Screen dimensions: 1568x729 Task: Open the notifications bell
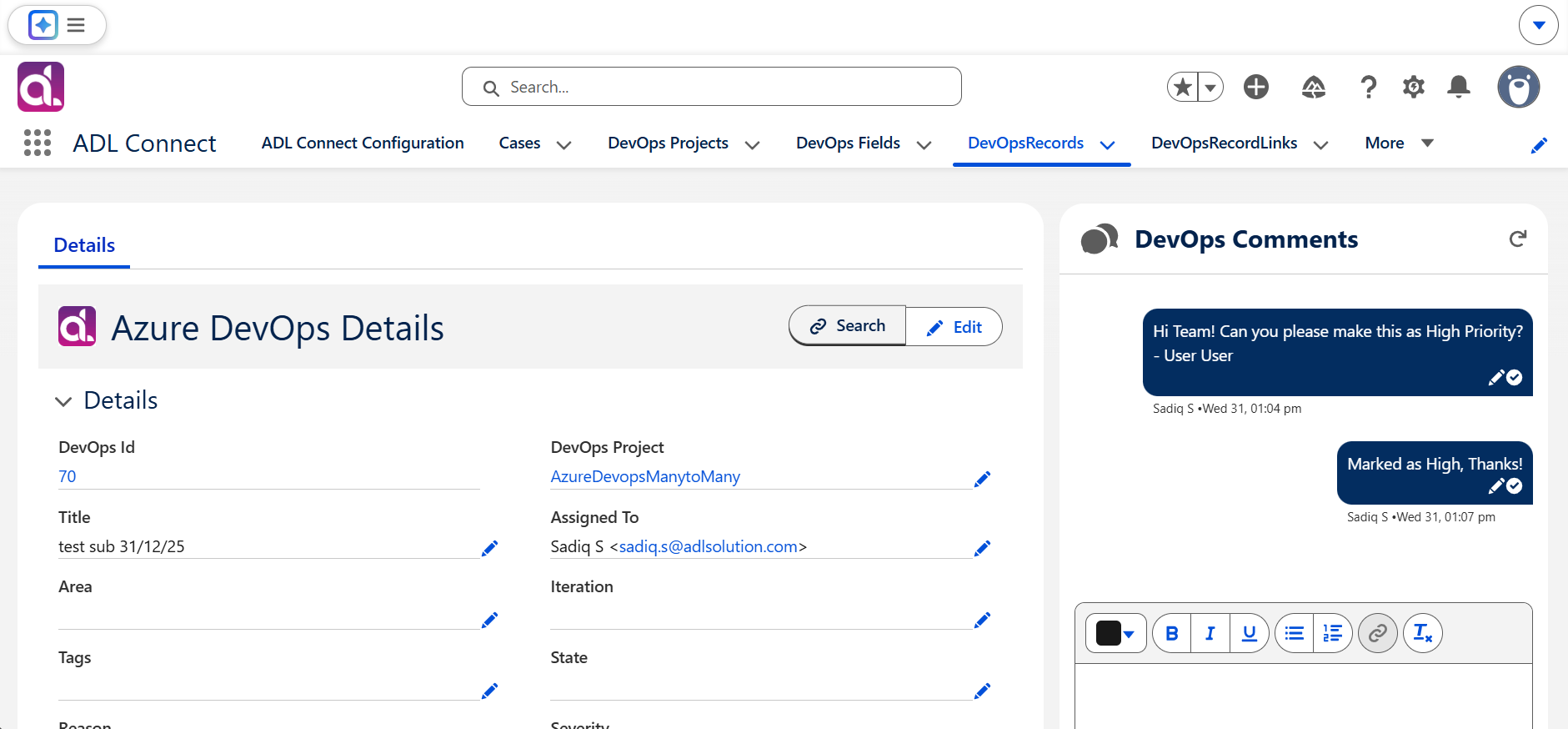pos(1458,87)
